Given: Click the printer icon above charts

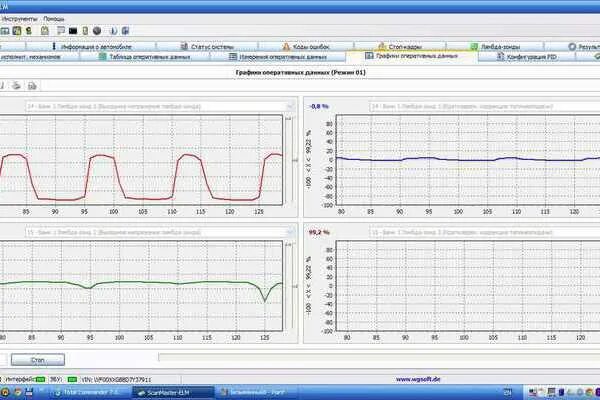Looking at the screenshot, I should (16, 86).
